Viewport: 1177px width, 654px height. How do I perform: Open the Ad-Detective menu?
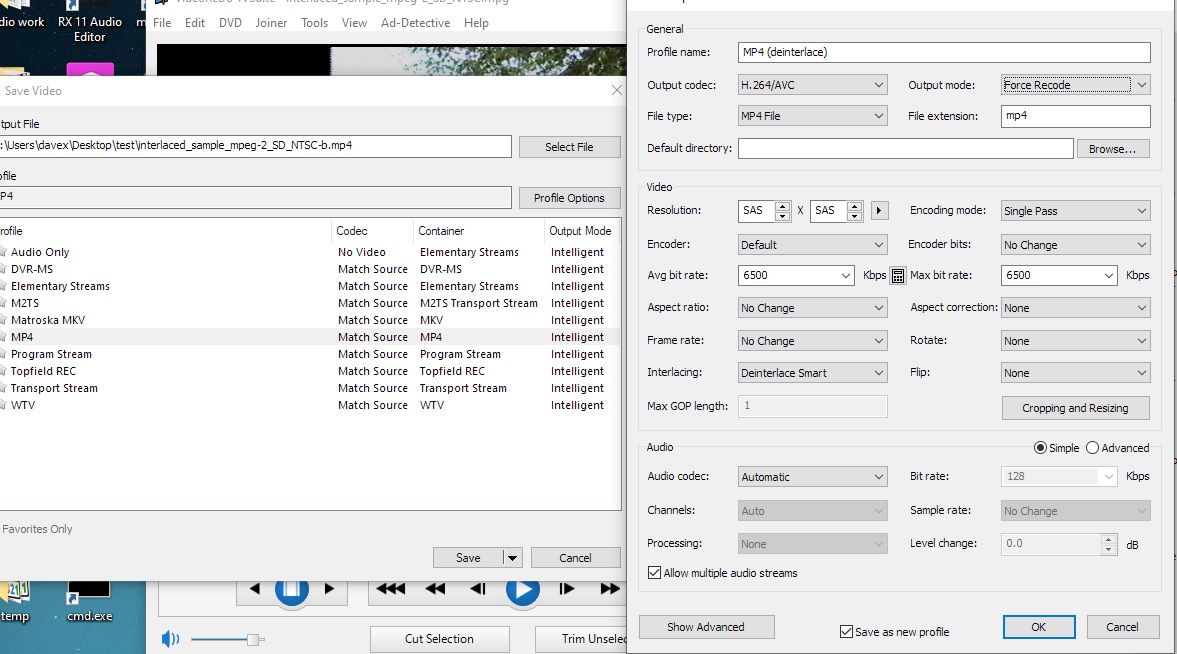pos(415,23)
